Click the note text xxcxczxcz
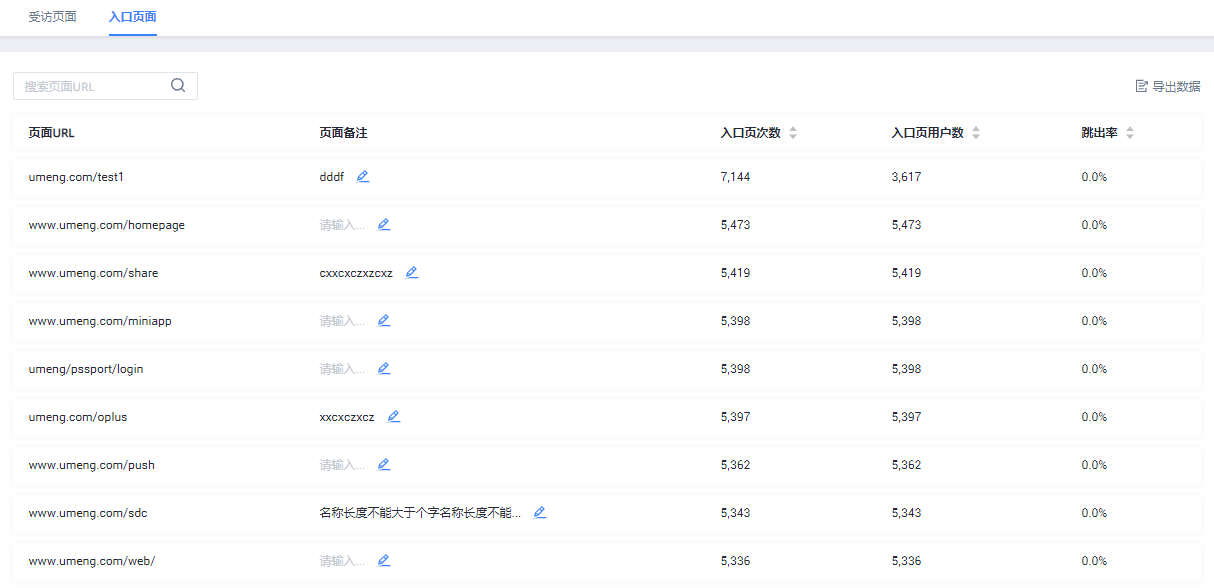Screen dimensions: 1214x588 347,417
